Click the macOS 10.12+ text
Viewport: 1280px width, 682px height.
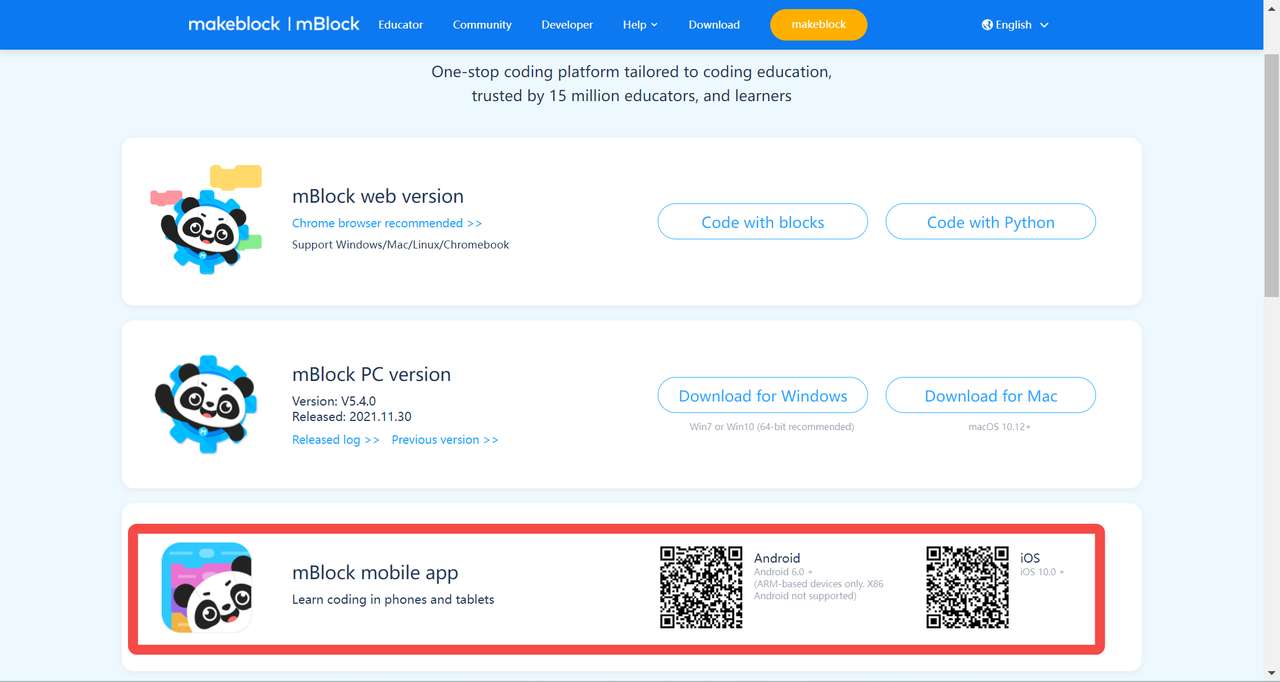(x=999, y=427)
